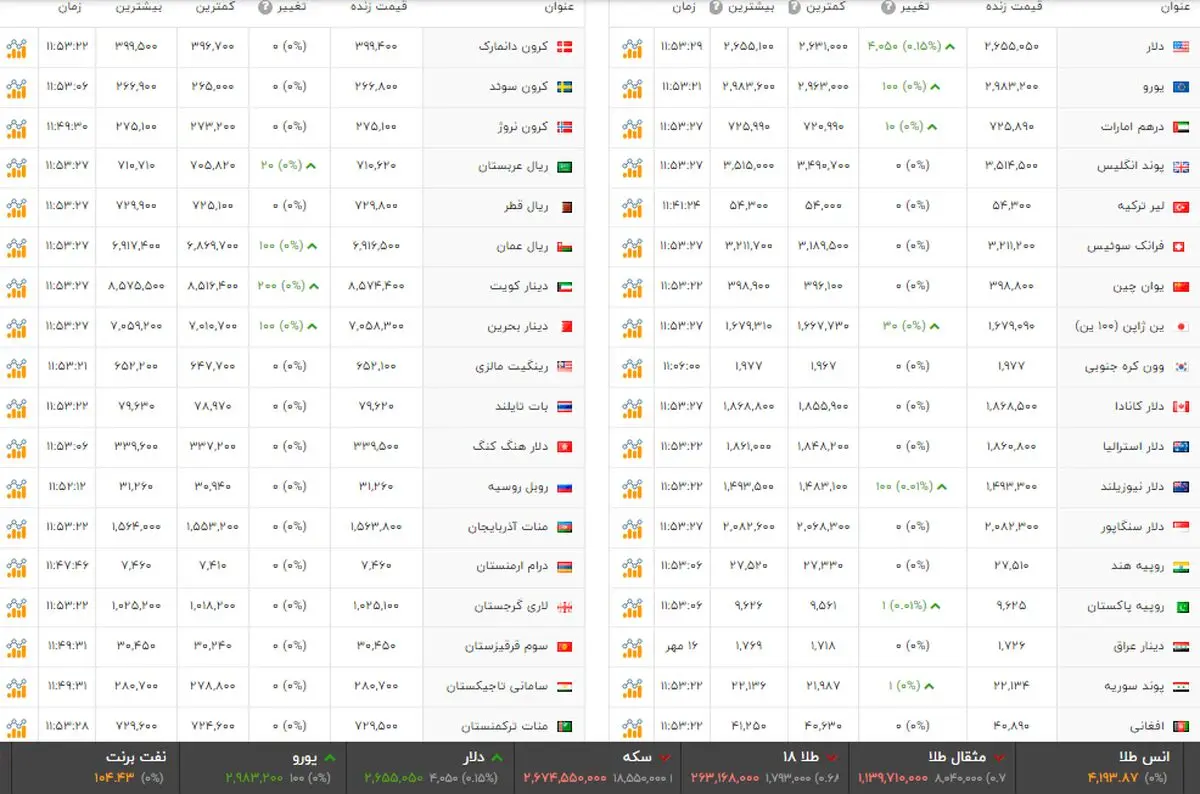Open the لاری گرجستان currency link
This screenshot has height=794, width=1200.
[511, 607]
